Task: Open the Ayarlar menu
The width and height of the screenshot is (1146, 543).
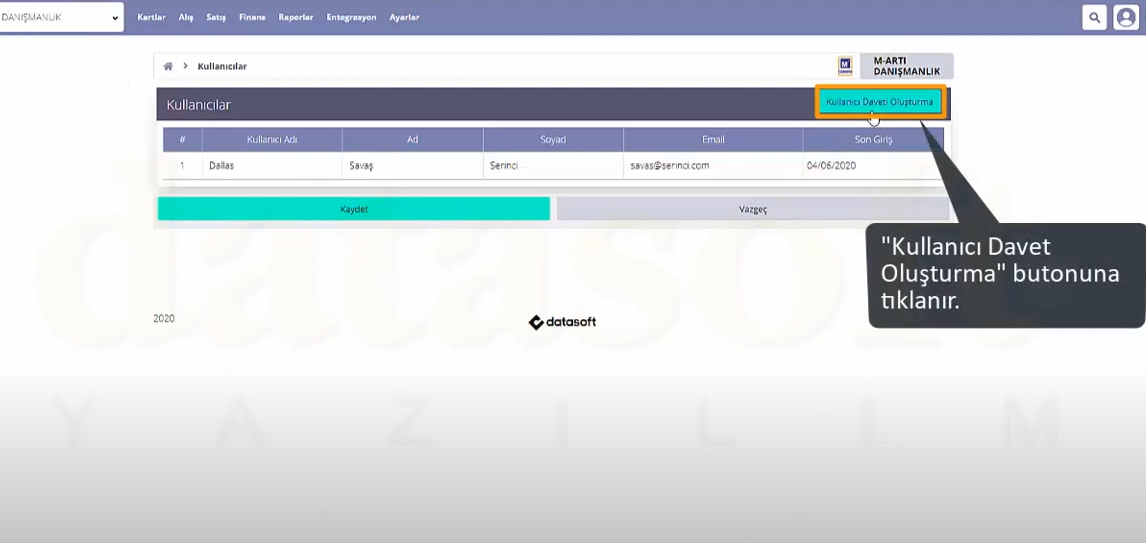Action: click(404, 17)
